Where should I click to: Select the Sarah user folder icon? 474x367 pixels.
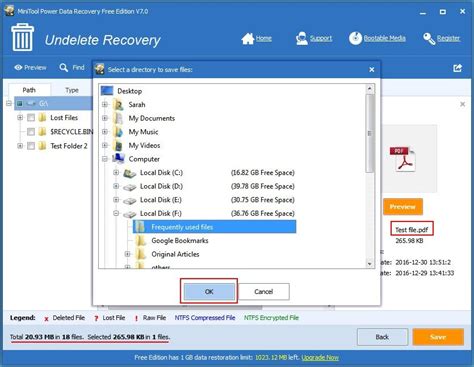click(118, 105)
